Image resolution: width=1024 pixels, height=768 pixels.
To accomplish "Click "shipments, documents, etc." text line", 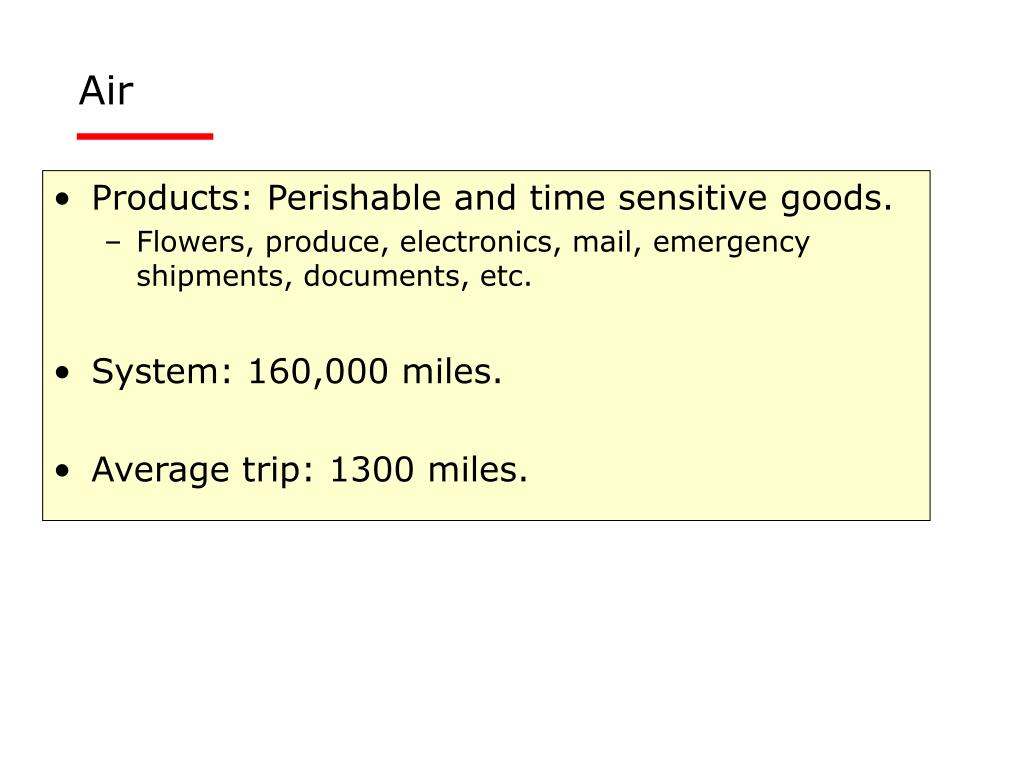I will pos(334,276).
